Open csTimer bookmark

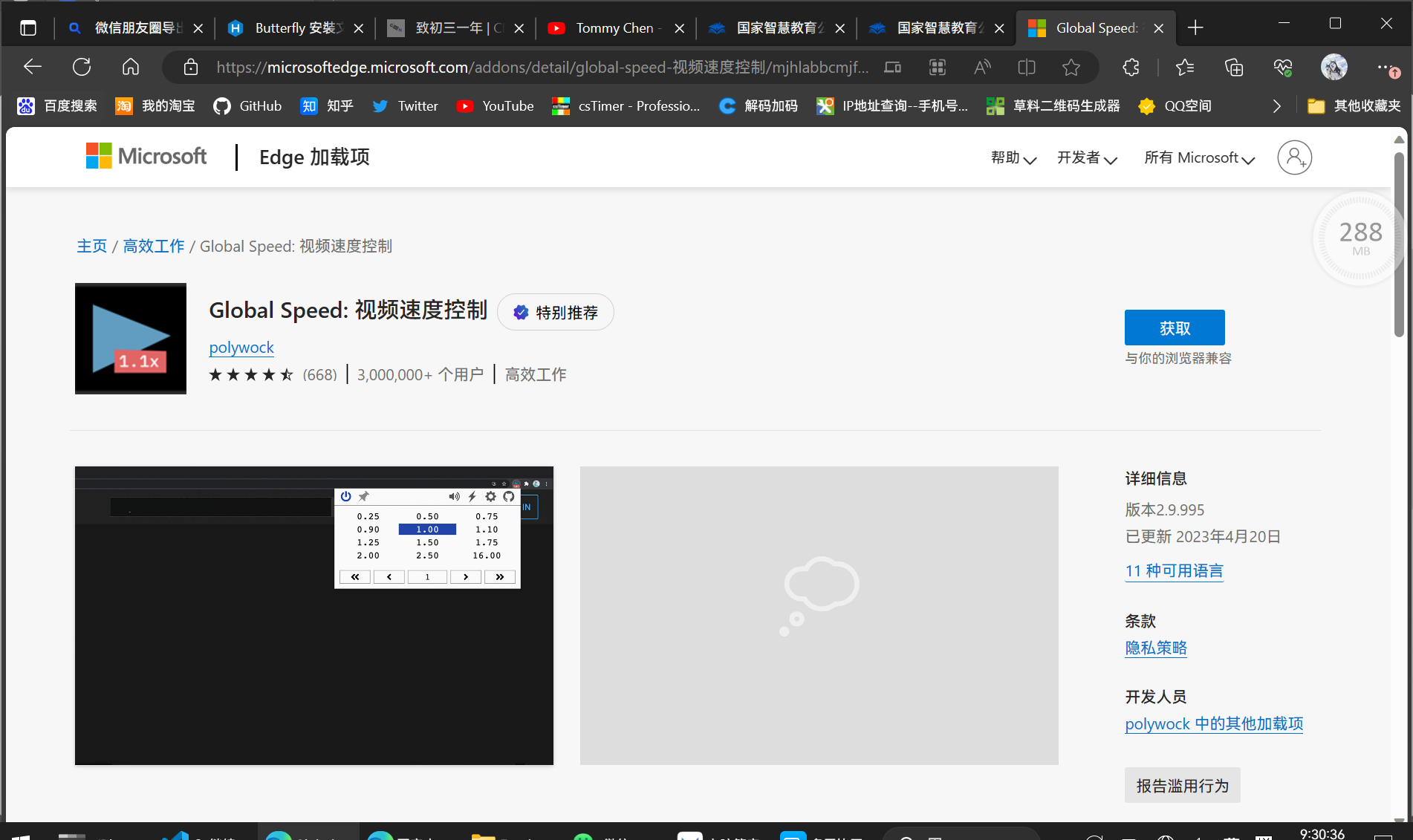(x=626, y=106)
